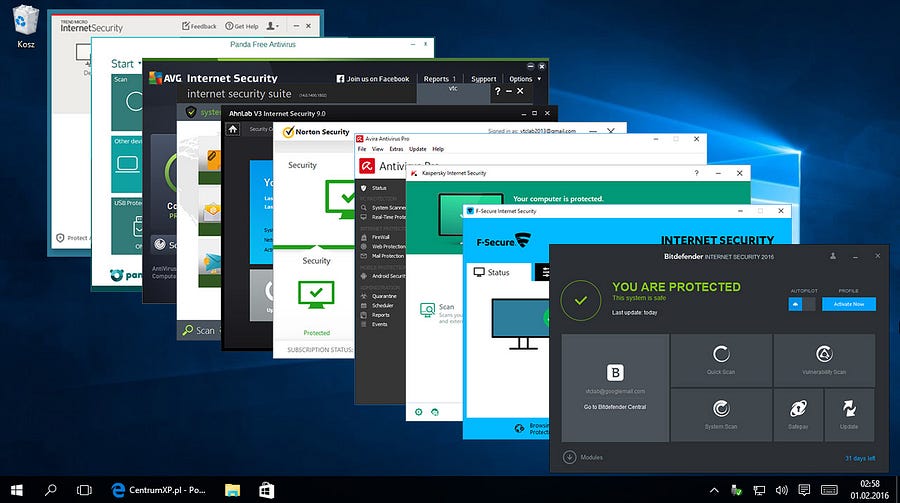Click the Scan tile in Panda

(127, 103)
